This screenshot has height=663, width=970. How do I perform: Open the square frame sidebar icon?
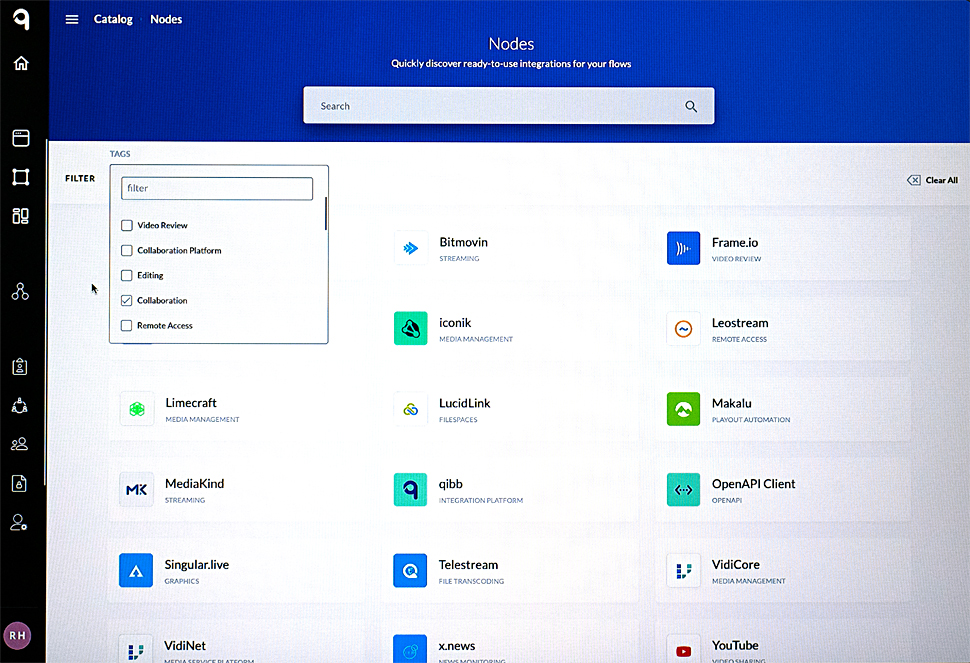coord(21,177)
